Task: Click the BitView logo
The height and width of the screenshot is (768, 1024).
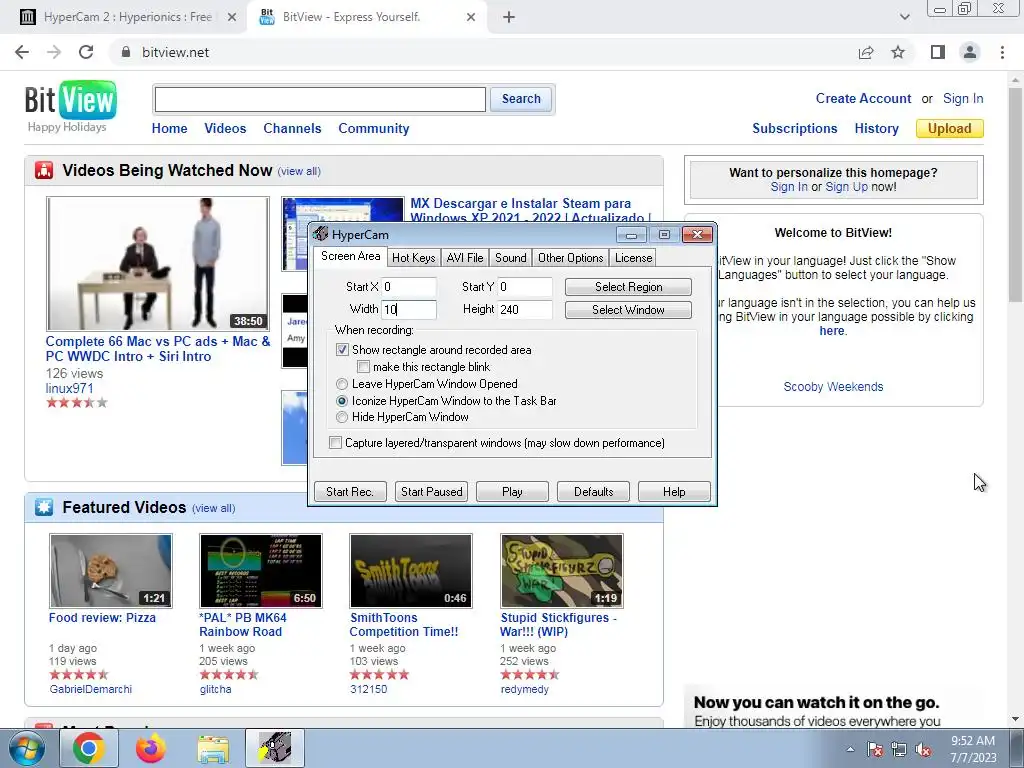Action: (x=71, y=101)
